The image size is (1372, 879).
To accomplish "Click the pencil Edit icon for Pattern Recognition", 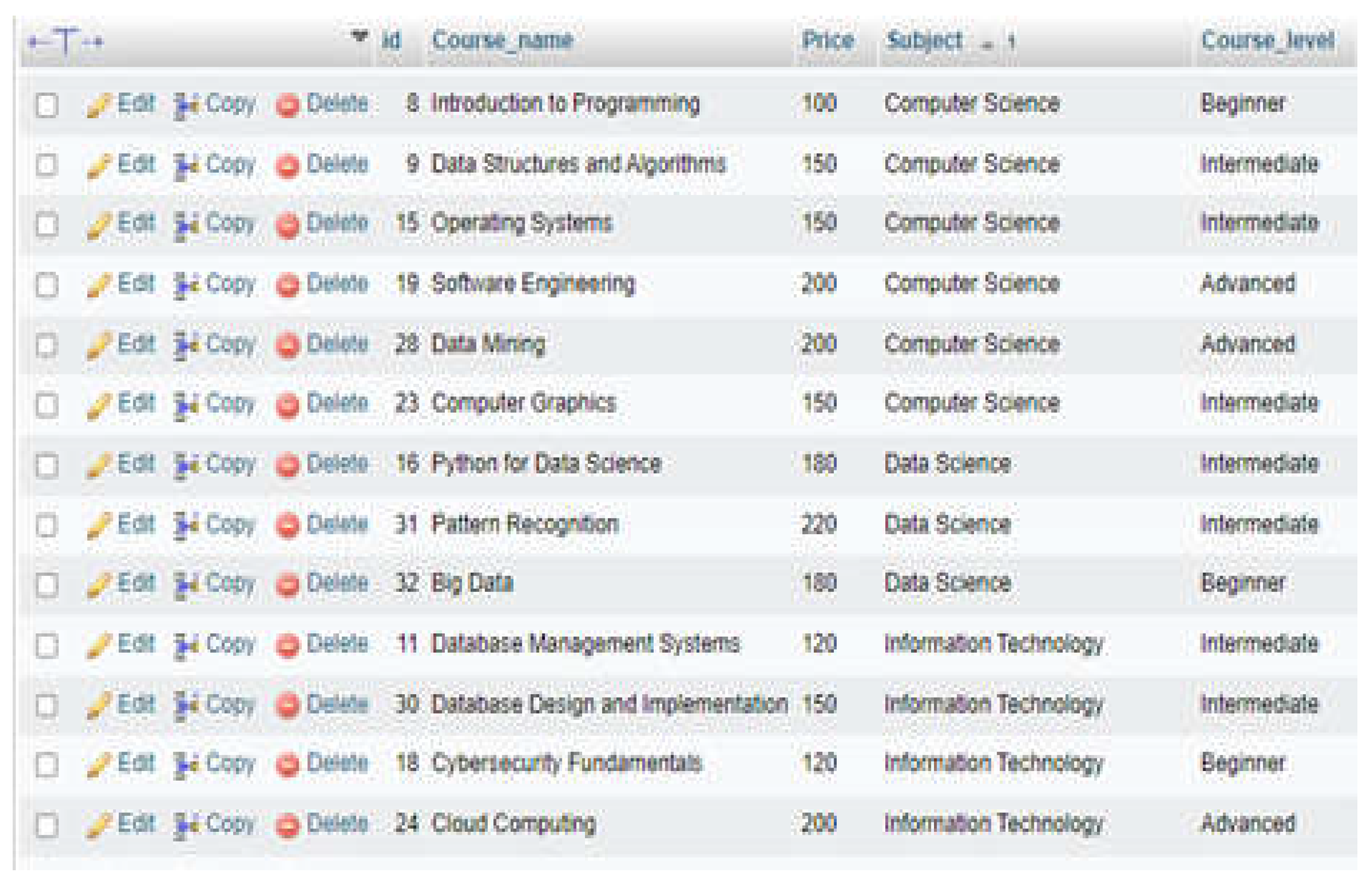I will (99, 526).
